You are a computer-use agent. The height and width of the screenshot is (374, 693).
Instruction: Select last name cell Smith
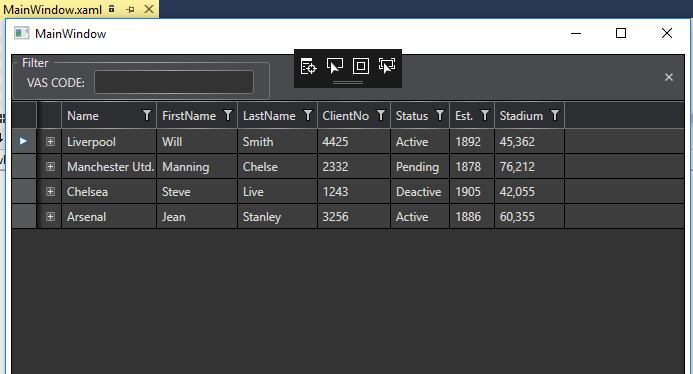278,141
